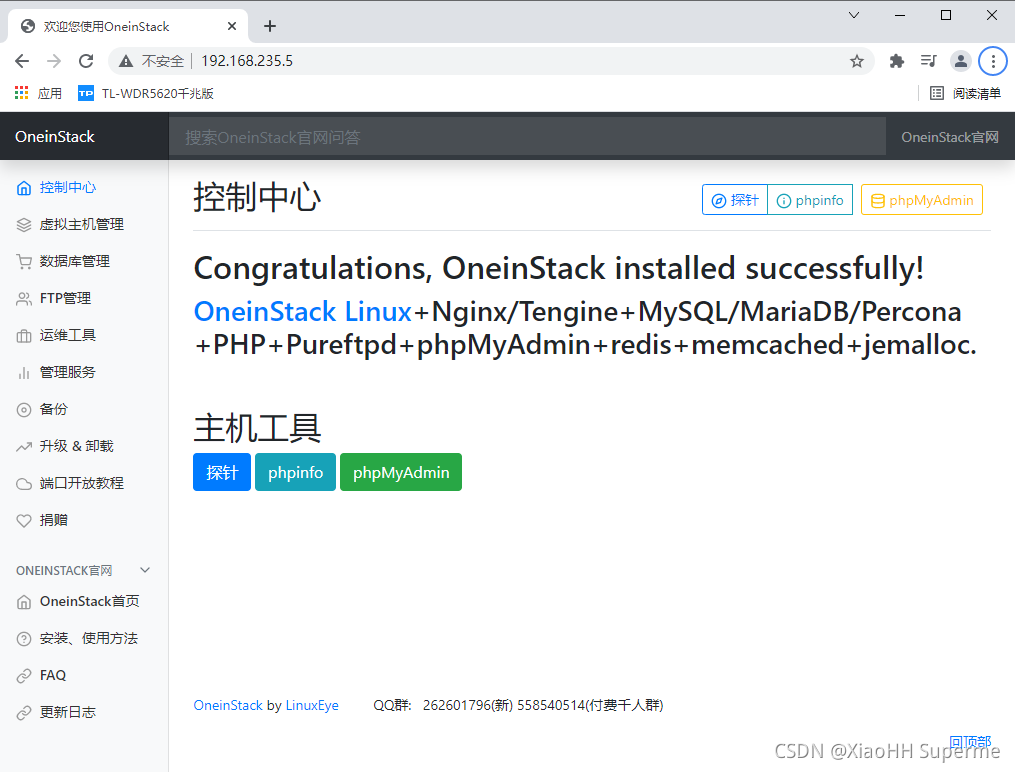
Task: Click the home icon beside 控制中心
Action: (x=24, y=188)
